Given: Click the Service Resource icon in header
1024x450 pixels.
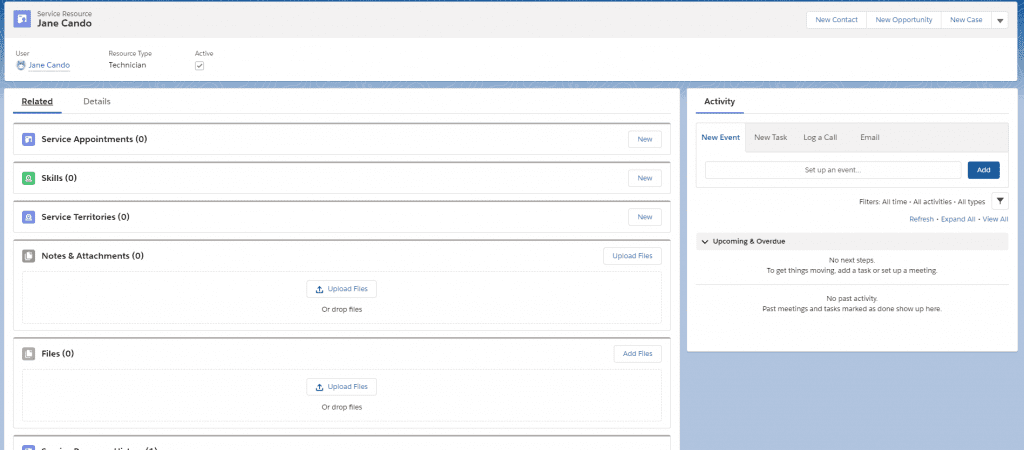Looking at the screenshot, I should point(23,19).
